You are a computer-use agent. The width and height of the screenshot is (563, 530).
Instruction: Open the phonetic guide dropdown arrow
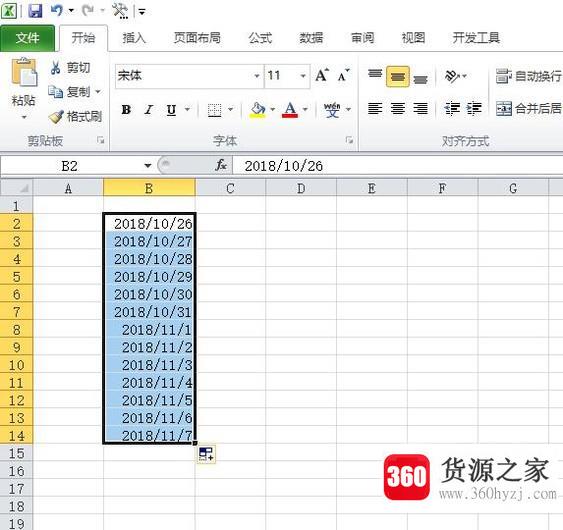click(x=348, y=109)
